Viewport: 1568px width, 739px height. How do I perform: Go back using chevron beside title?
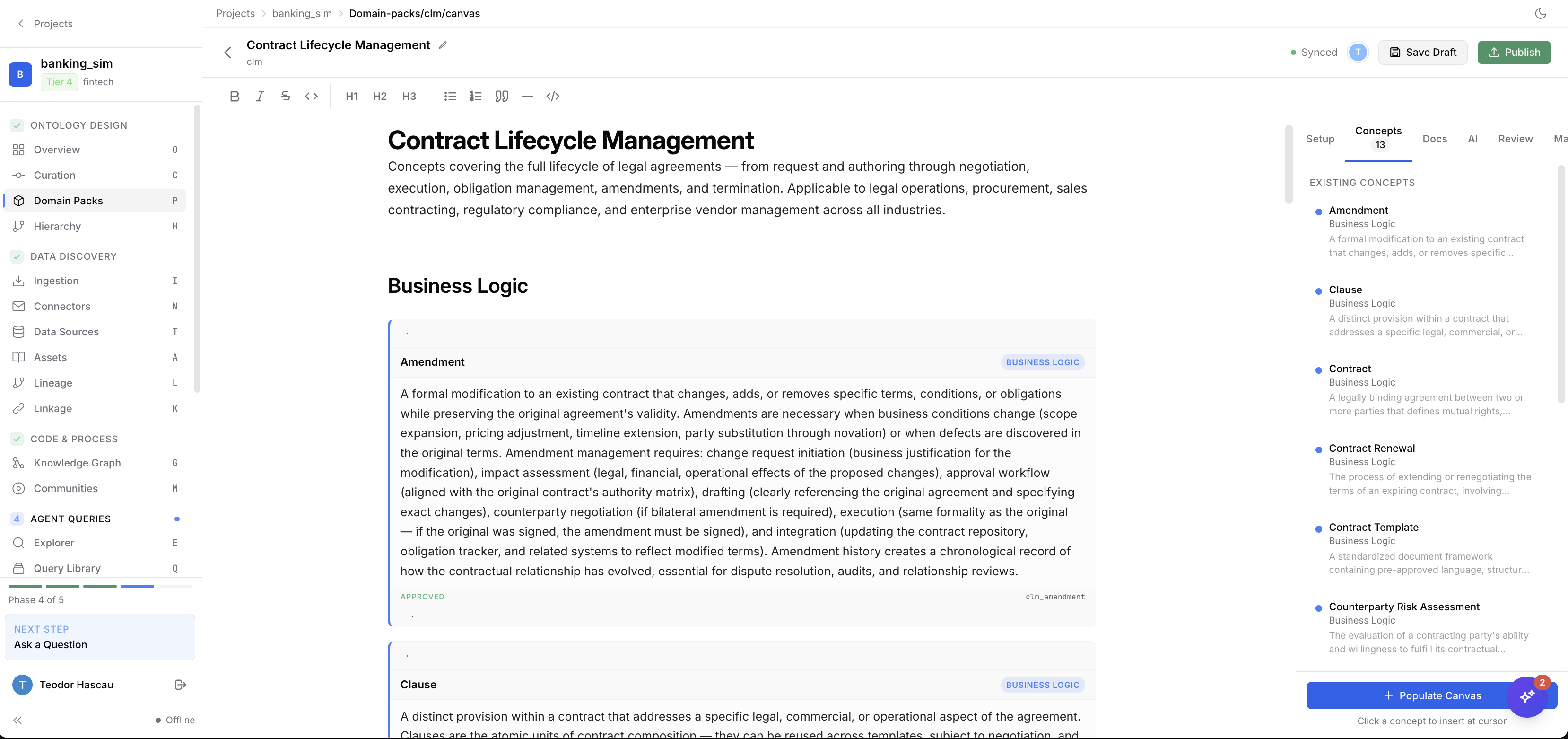click(x=227, y=53)
